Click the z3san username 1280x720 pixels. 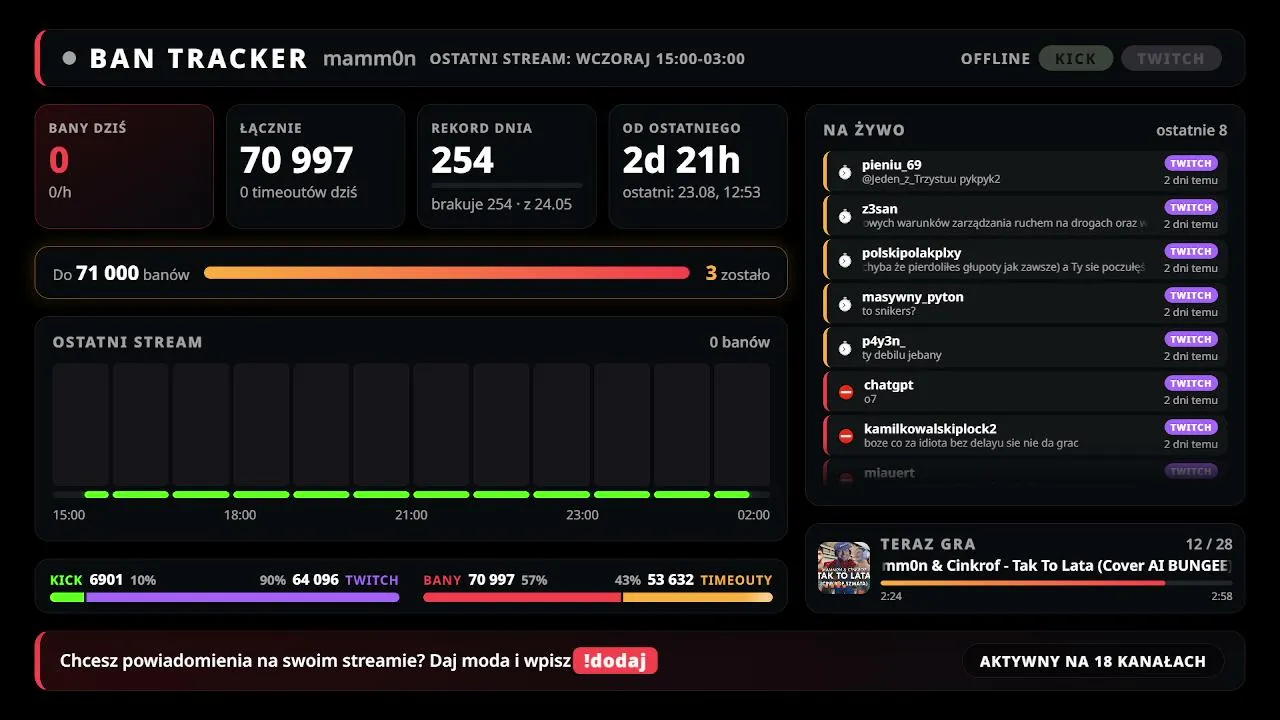click(880, 209)
